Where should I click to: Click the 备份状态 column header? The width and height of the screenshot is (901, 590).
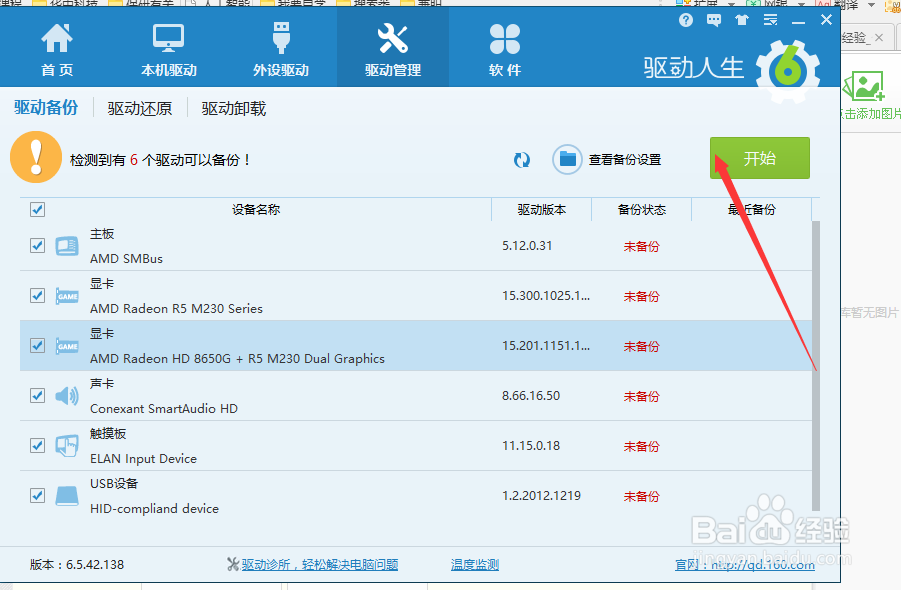(641, 210)
